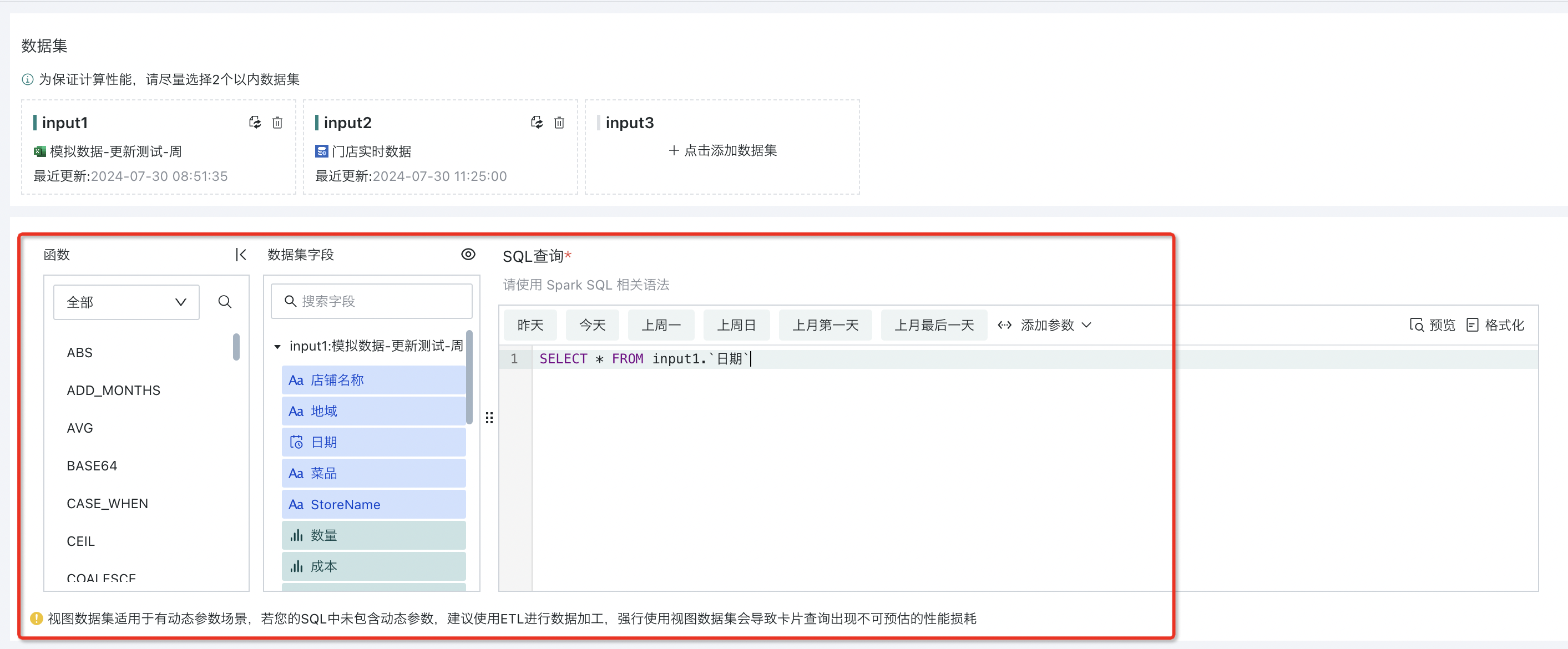Open the 模拟数据-更新测试-周 dataset in input1

coord(108,151)
